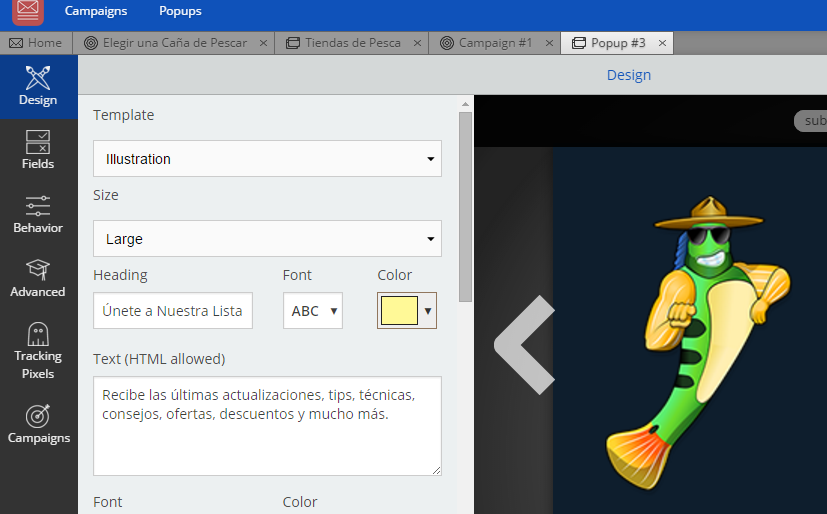Open the Campaigns menu in top bar

pyautogui.click(x=96, y=11)
